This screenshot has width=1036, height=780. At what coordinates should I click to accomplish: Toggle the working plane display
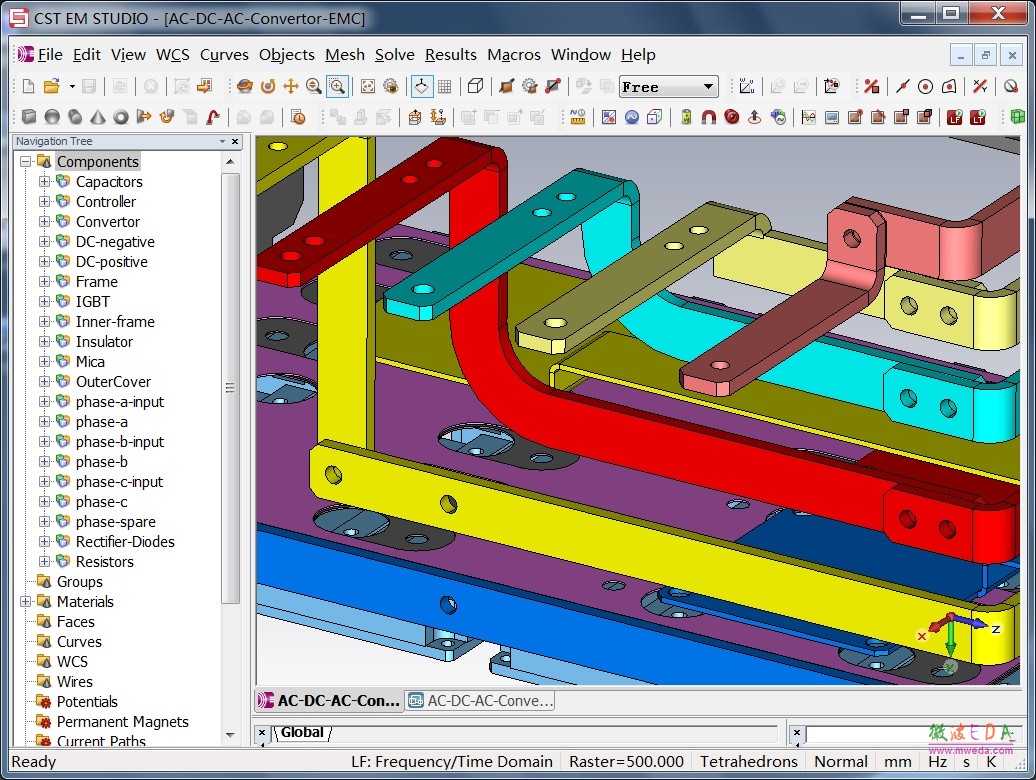coord(421,86)
